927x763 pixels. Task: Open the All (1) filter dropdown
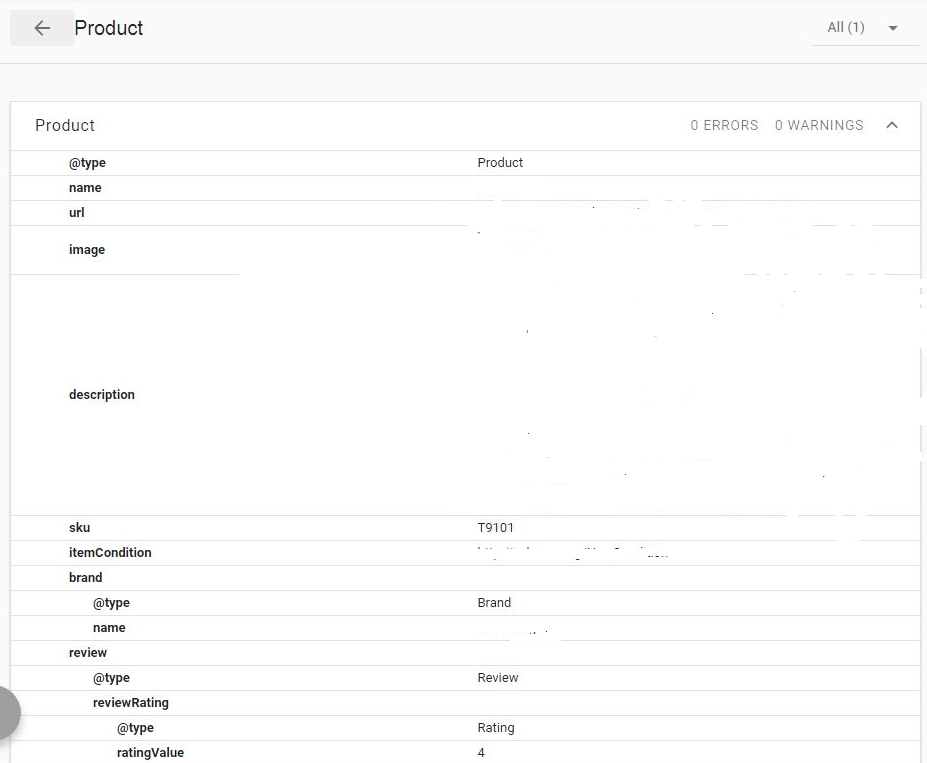coord(864,28)
